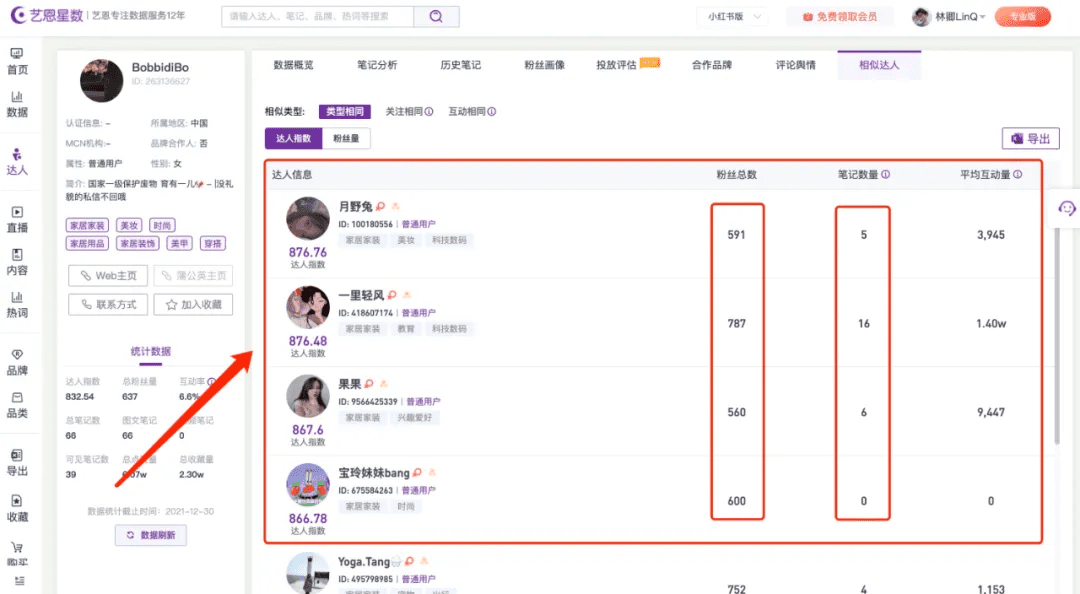The height and width of the screenshot is (594, 1080).
Task: Switch to 相似达人 tab
Action: (x=879, y=65)
